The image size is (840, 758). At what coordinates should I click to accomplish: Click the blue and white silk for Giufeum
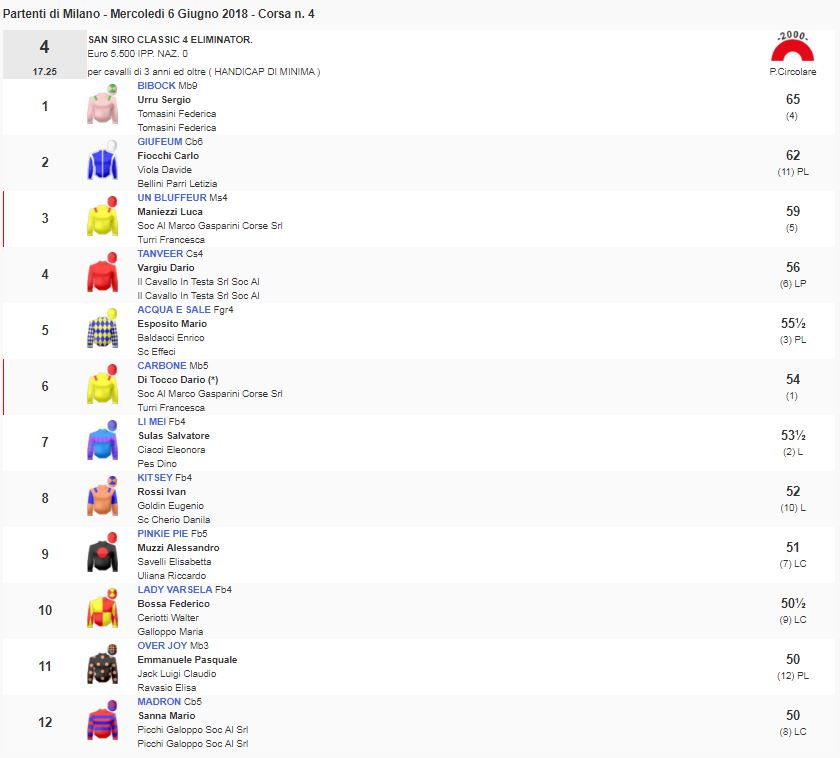[x=102, y=162]
